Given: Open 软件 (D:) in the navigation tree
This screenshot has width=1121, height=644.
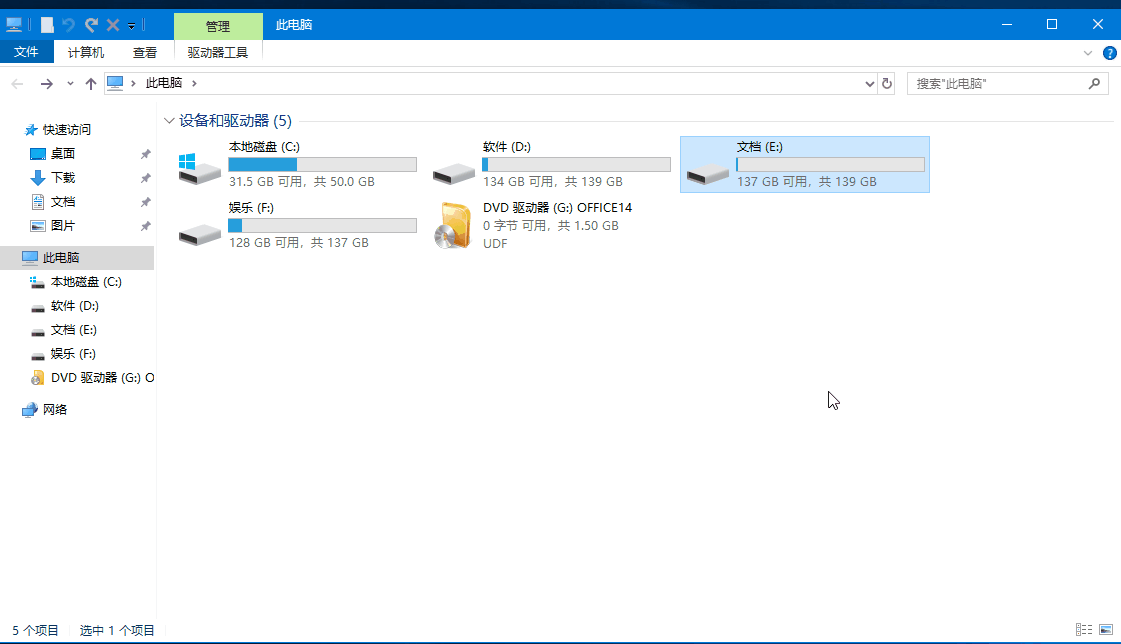Looking at the screenshot, I should coord(74,306).
